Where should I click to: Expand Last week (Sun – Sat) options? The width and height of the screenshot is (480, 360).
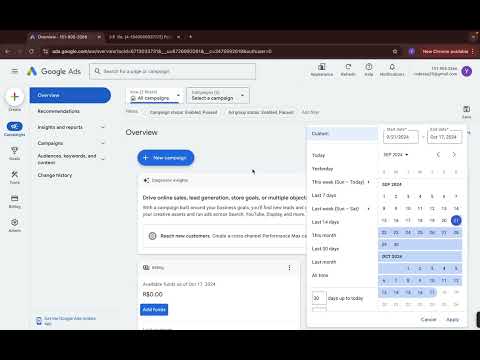point(368,209)
